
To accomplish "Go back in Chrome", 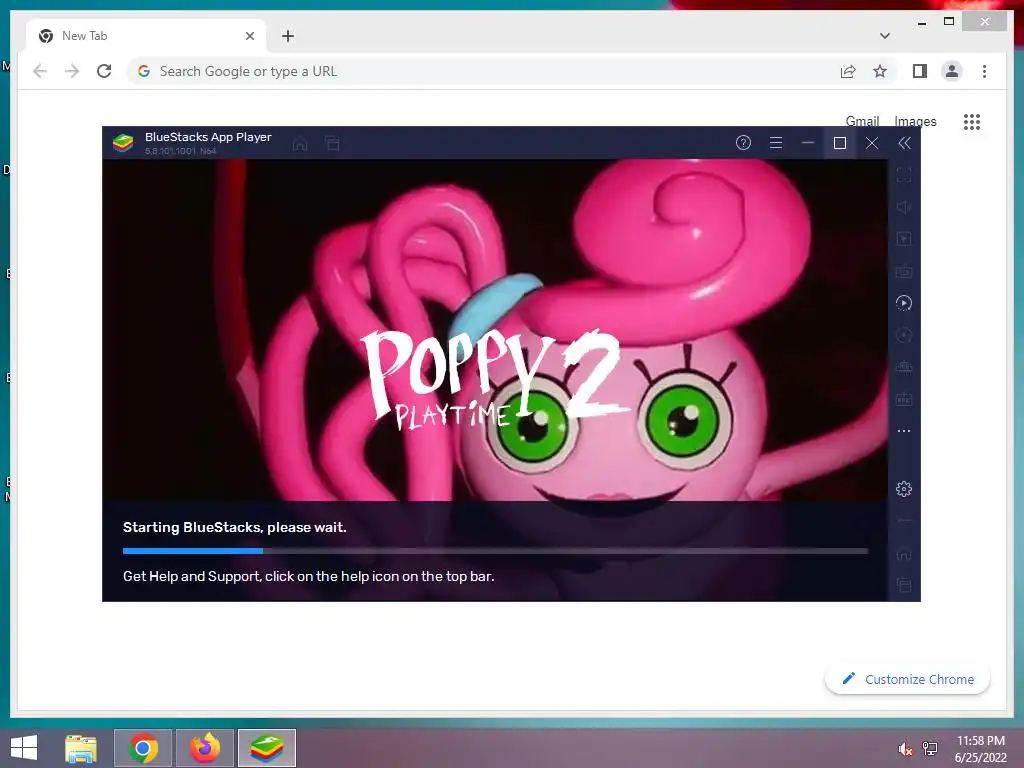I will [40, 71].
